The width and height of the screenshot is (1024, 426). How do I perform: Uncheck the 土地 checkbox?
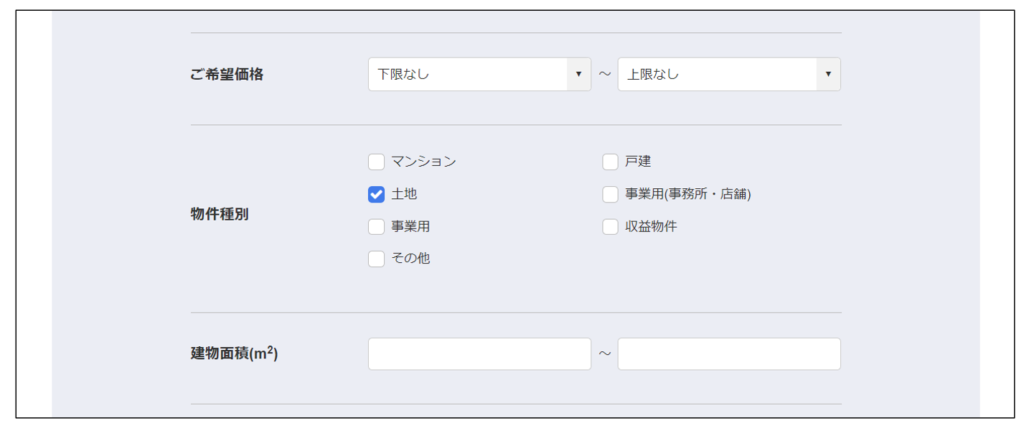[376, 194]
